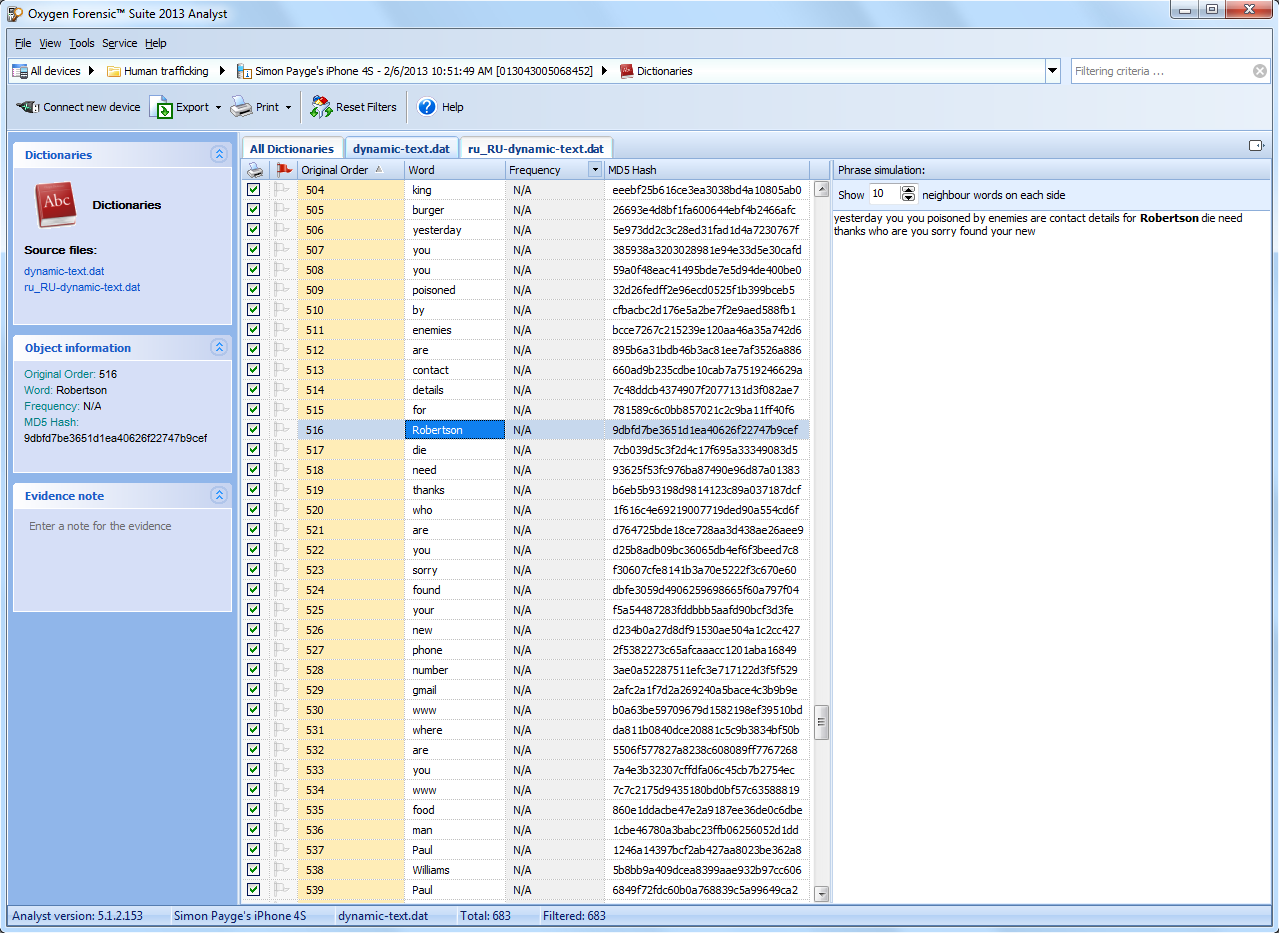The width and height of the screenshot is (1279, 933).
Task: Click the Export toolbar icon
Action: [161, 107]
